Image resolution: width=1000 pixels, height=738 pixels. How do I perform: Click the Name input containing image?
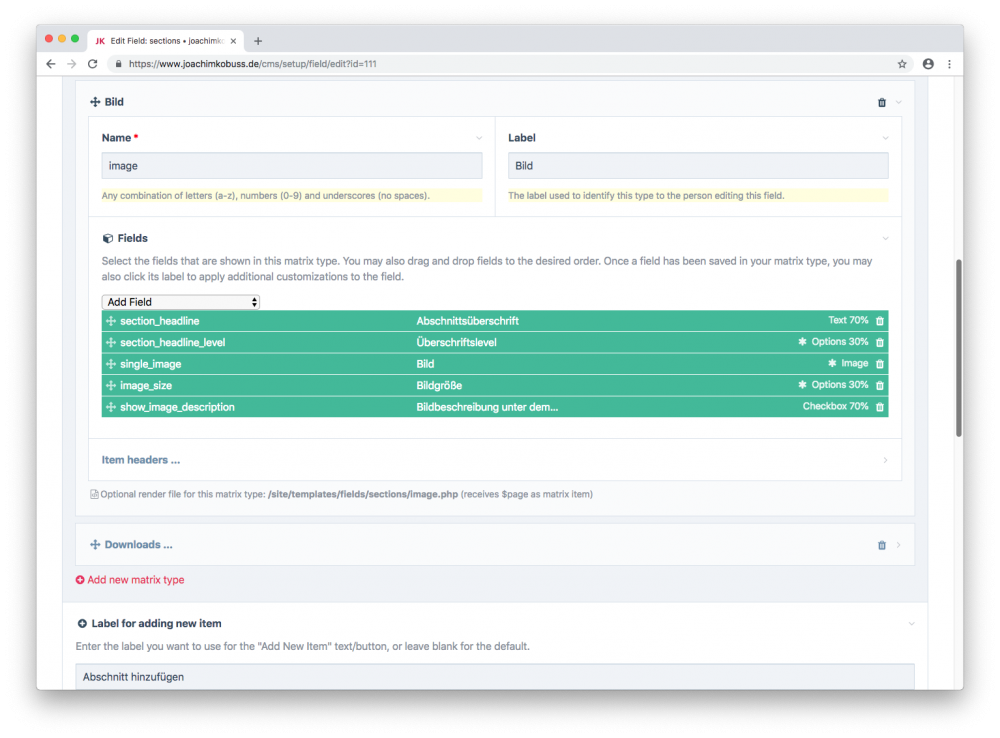pyautogui.click(x=291, y=166)
